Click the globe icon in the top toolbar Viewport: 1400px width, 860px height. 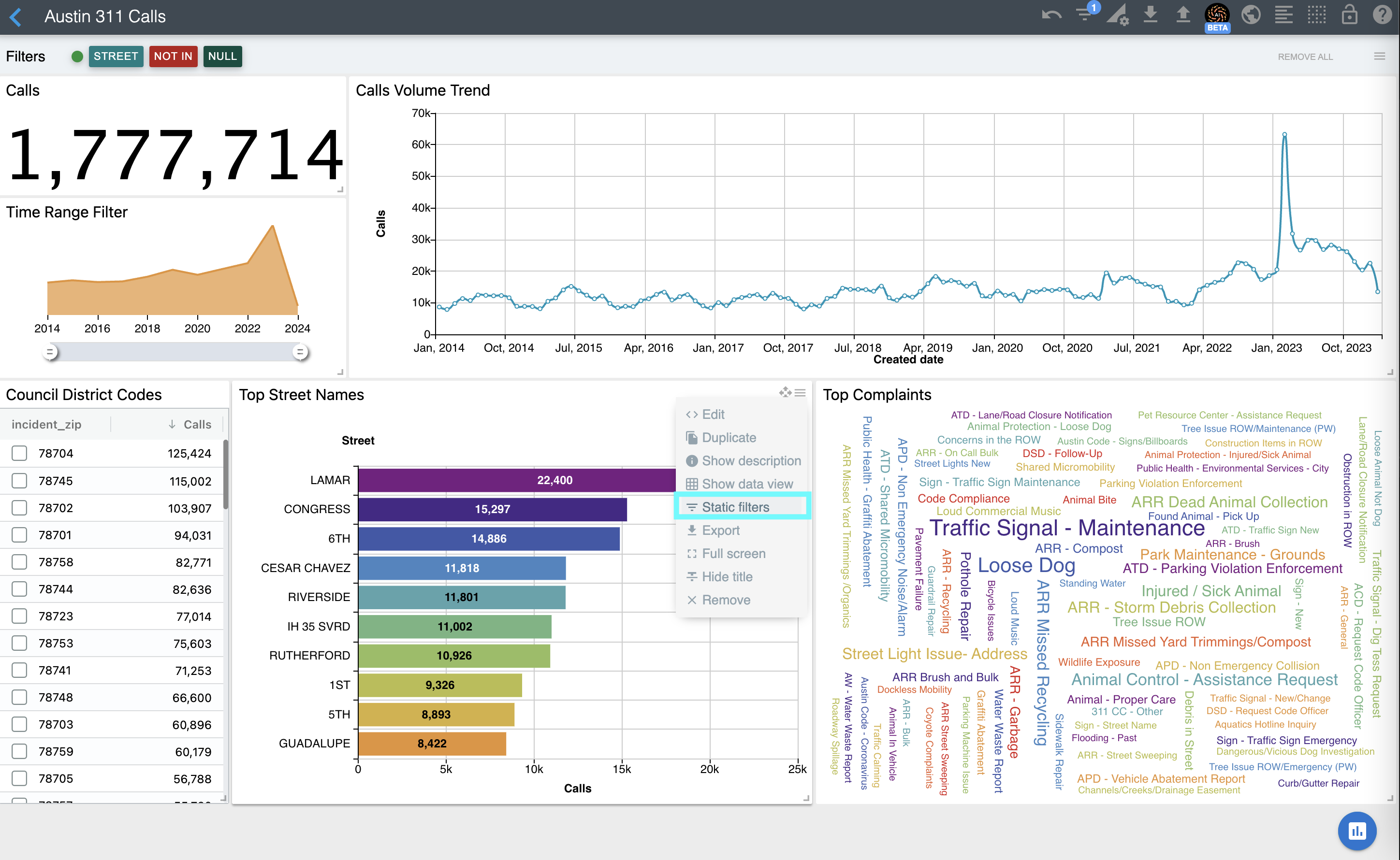[x=1250, y=15]
